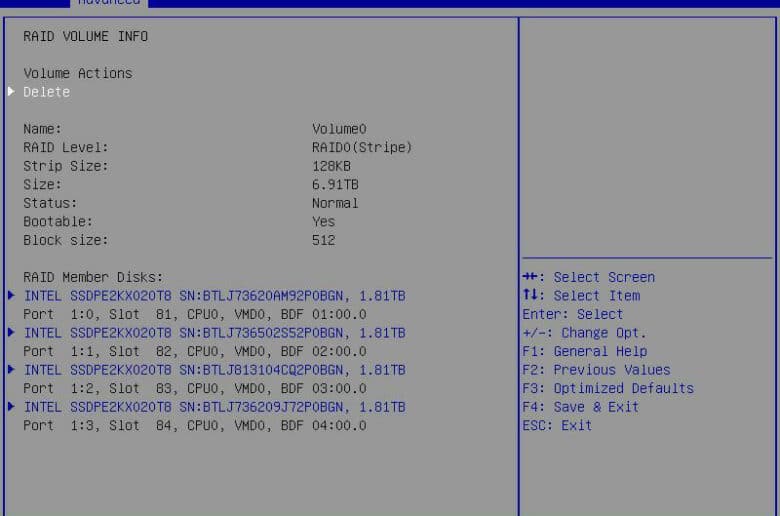Screen dimensions: 780x516
Task: Click the Size: label
Action: (x=42, y=185)
